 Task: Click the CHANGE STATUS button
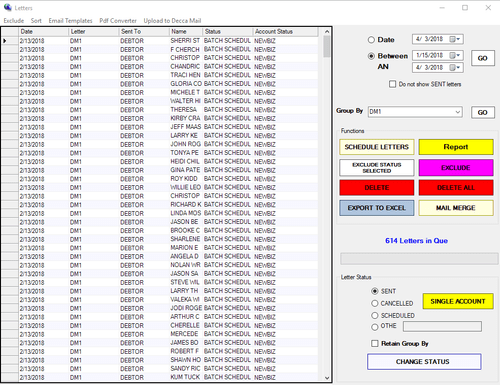(424, 362)
